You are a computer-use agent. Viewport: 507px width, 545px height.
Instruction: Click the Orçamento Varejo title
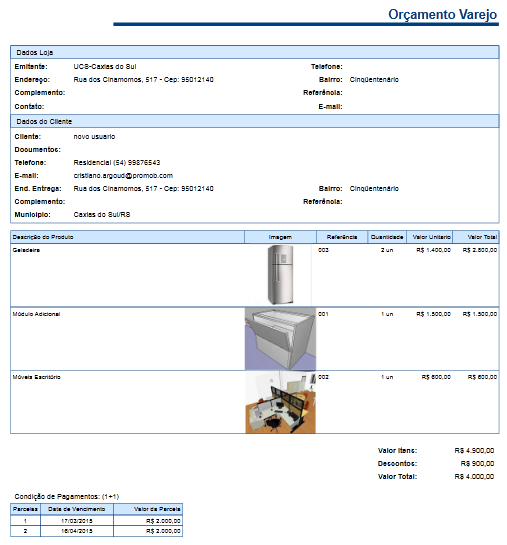click(x=442, y=15)
